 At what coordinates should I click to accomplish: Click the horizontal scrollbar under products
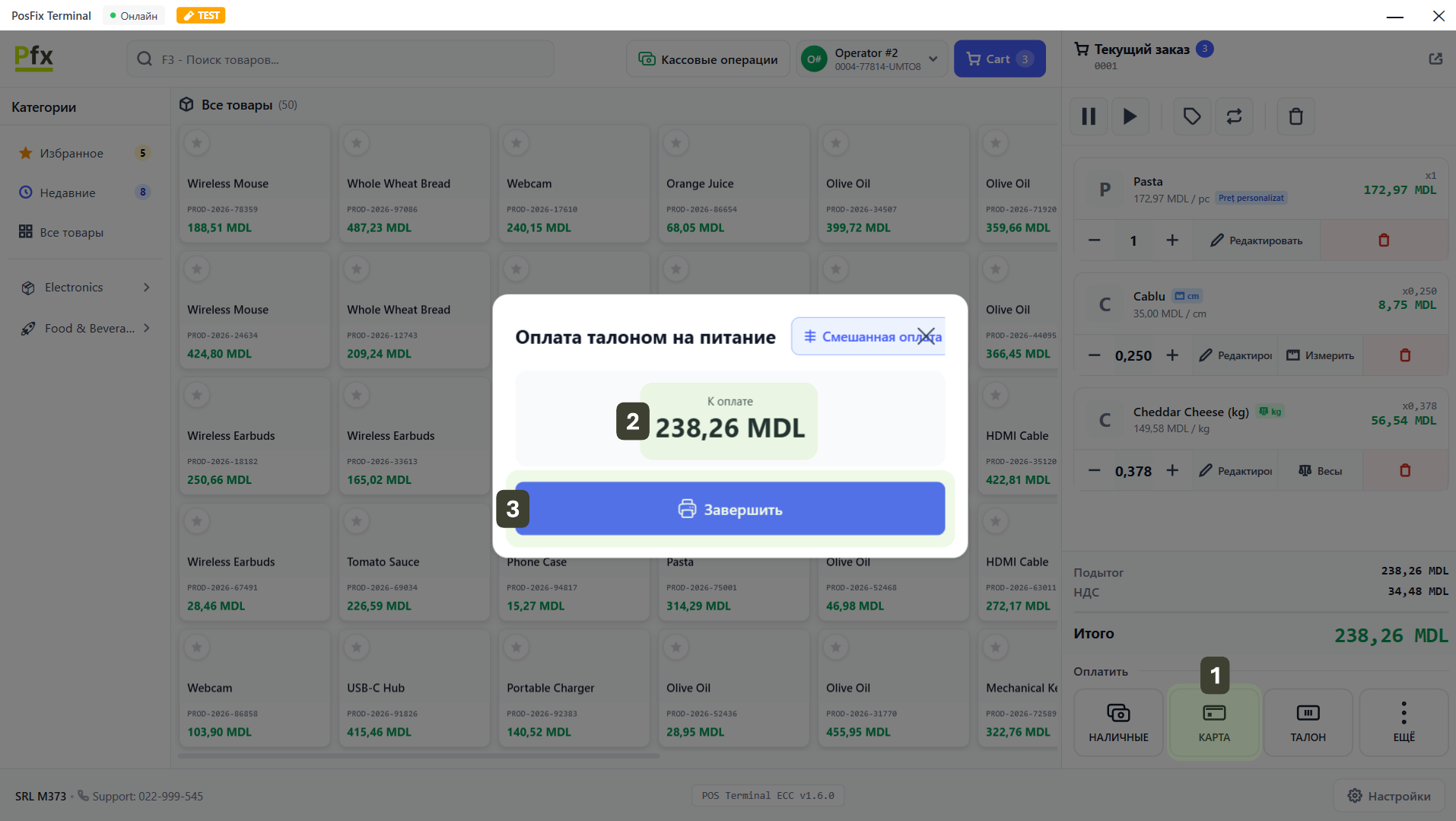[x=418, y=756]
